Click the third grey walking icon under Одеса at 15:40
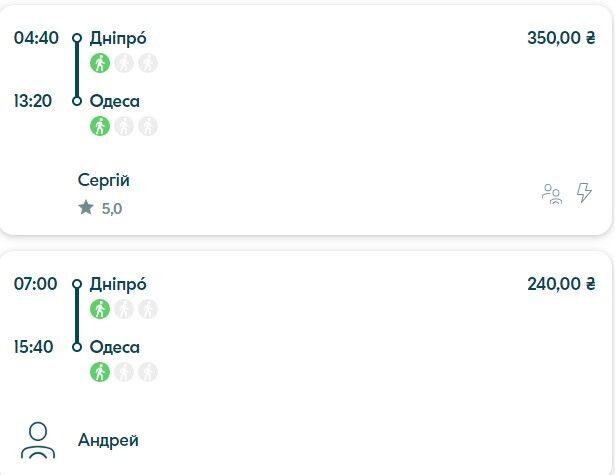The height and width of the screenshot is (475, 615). click(x=148, y=372)
